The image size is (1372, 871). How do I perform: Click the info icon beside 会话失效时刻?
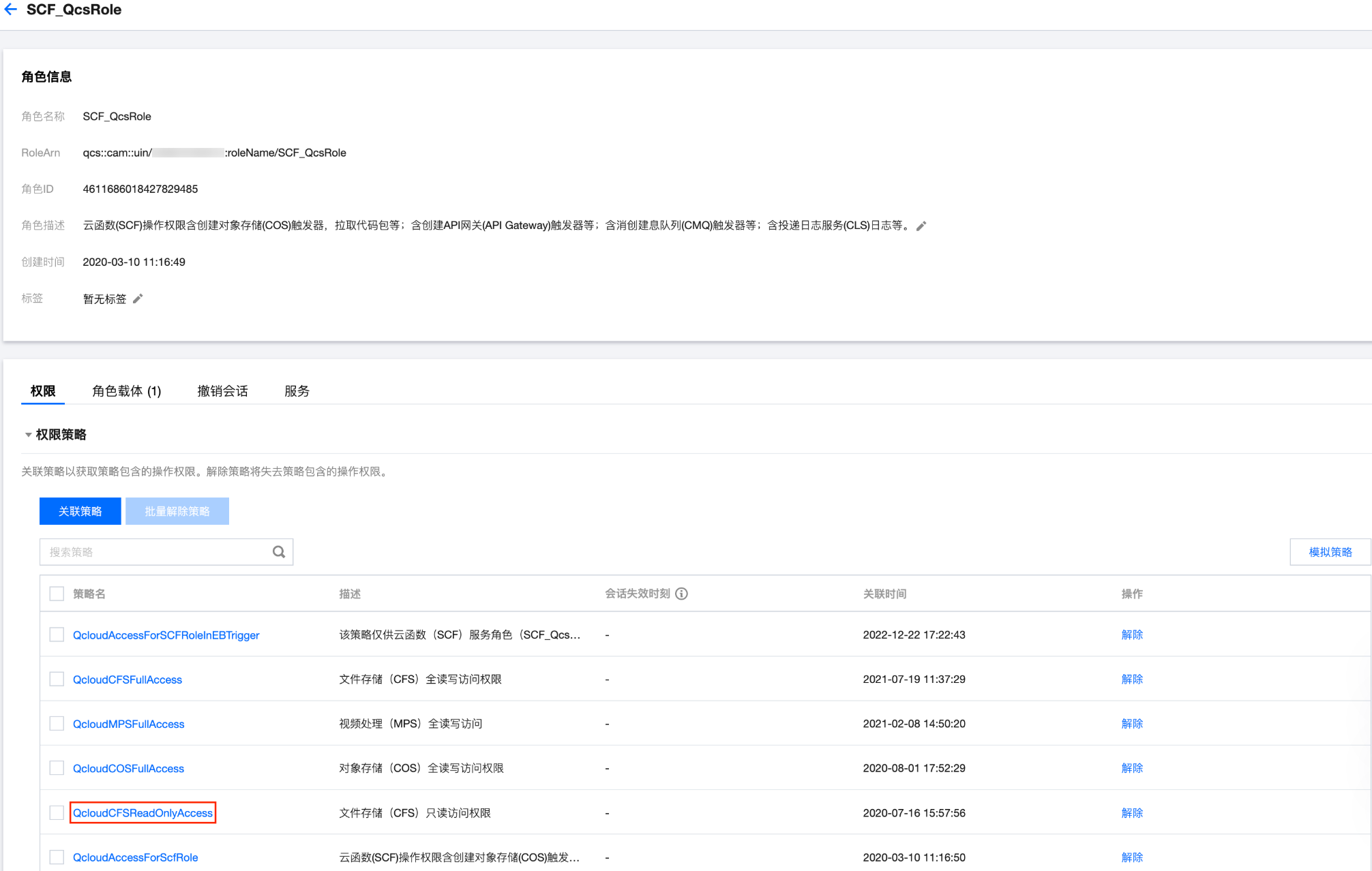tap(681, 594)
